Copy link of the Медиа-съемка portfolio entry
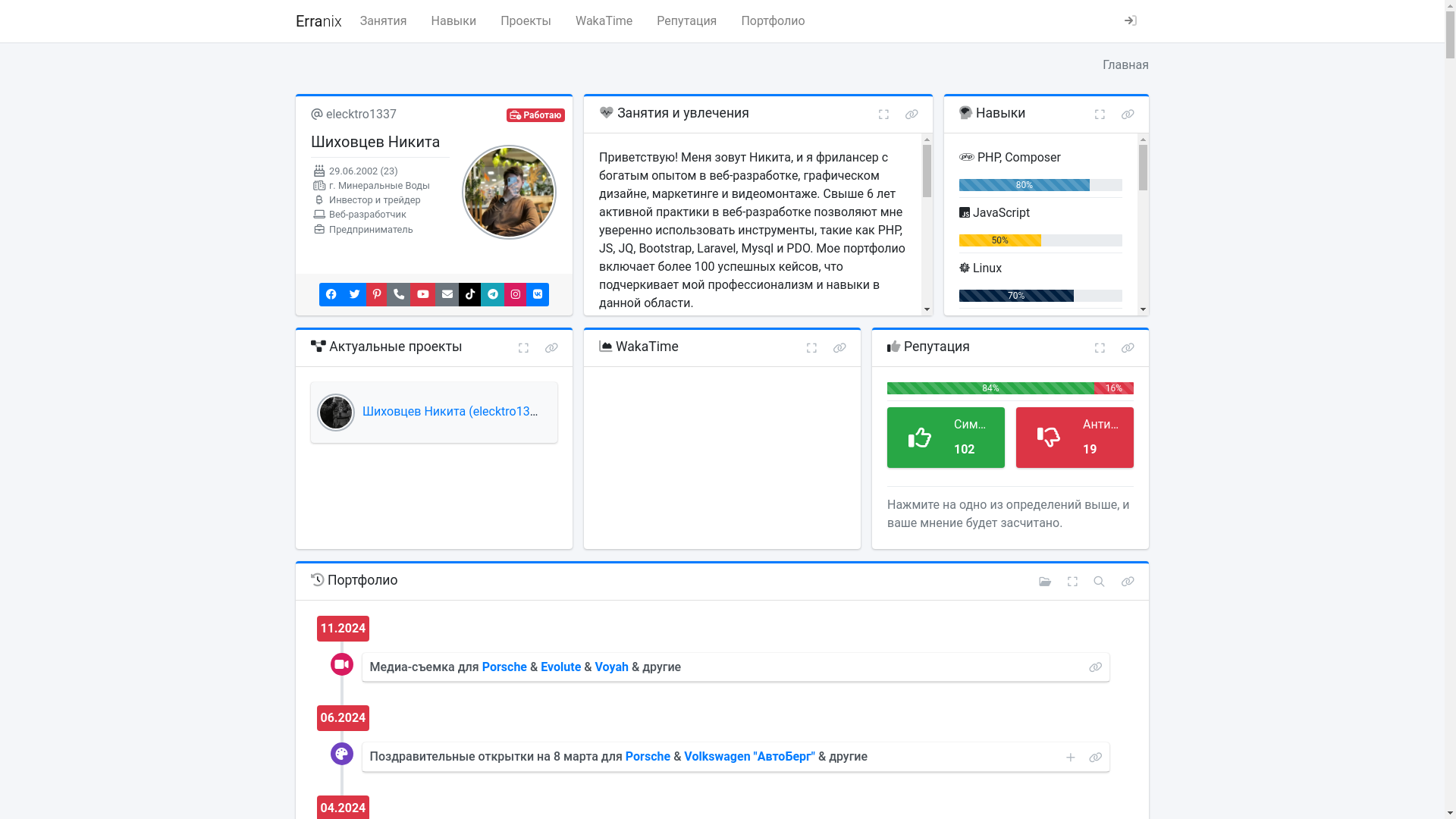The width and height of the screenshot is (1456, 819). click(1095, 667)
